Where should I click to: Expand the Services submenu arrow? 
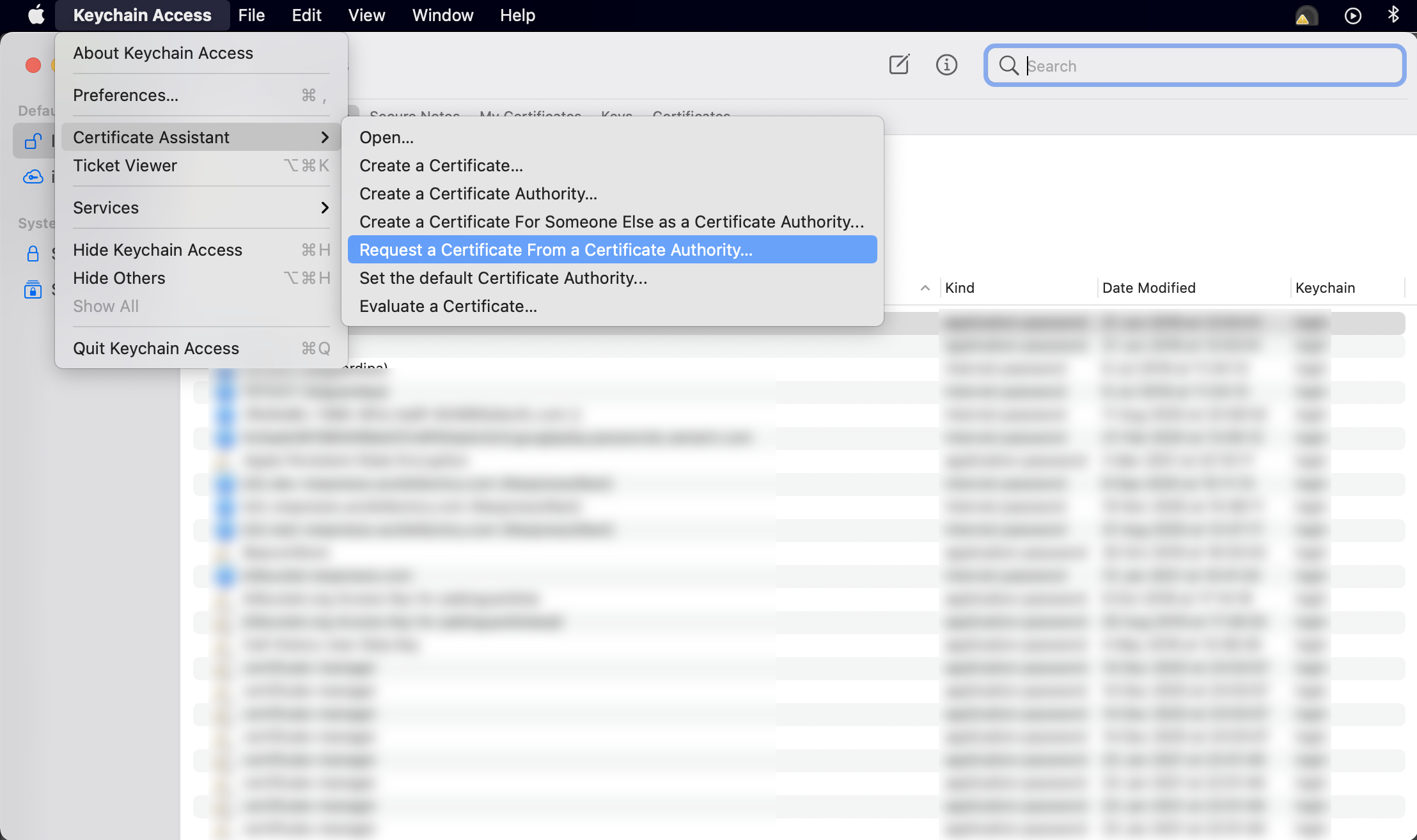point(325,208)
